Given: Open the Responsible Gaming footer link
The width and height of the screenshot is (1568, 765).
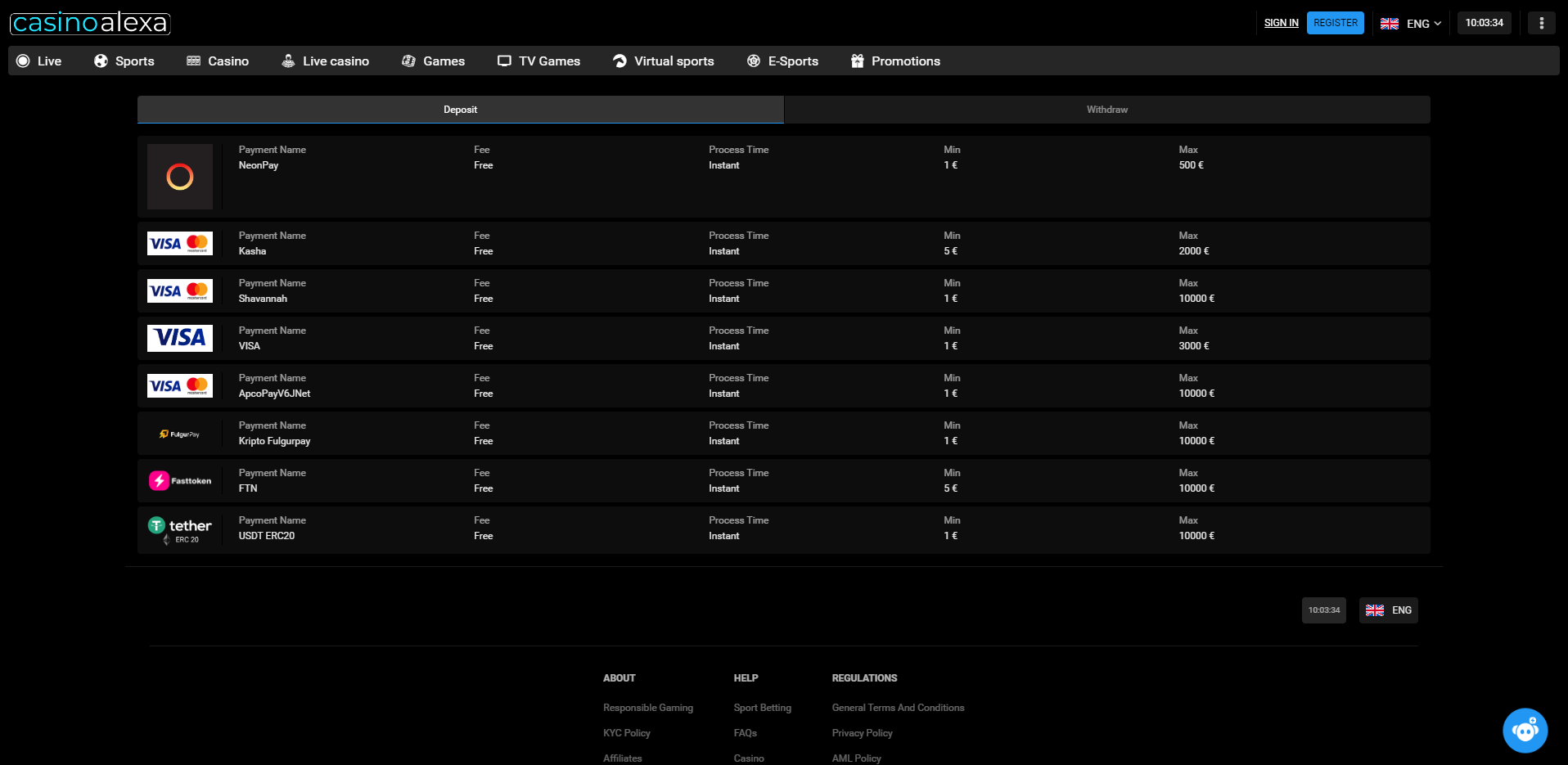Looking at the screenshot, I should (647, 708).
